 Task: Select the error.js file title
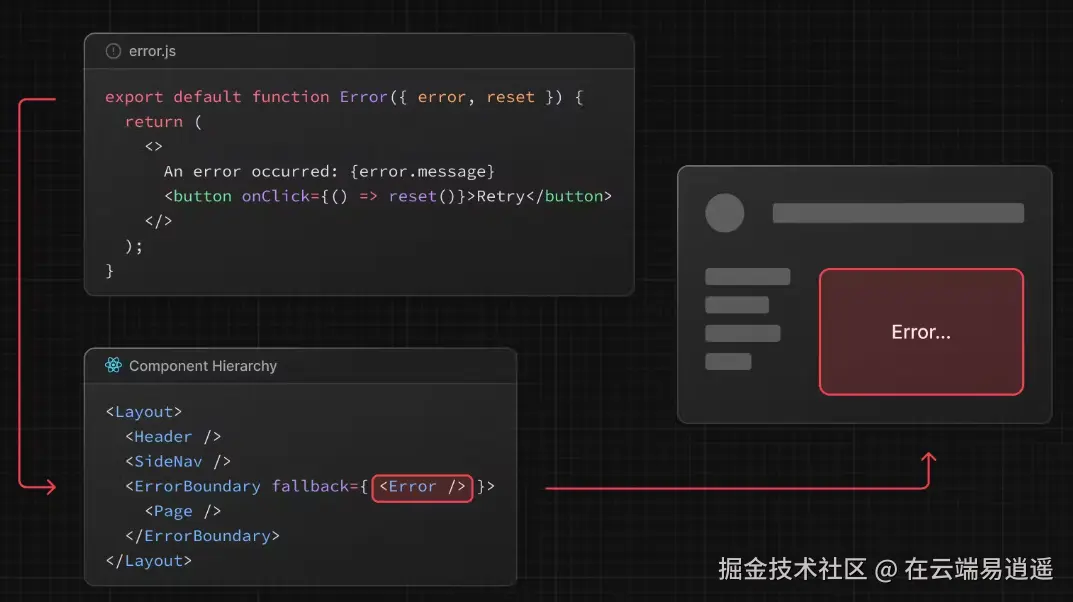coord(152,51)
